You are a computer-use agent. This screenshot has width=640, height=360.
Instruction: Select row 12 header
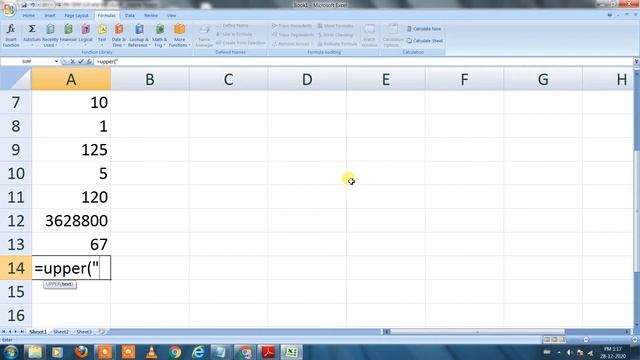point(16,221)
